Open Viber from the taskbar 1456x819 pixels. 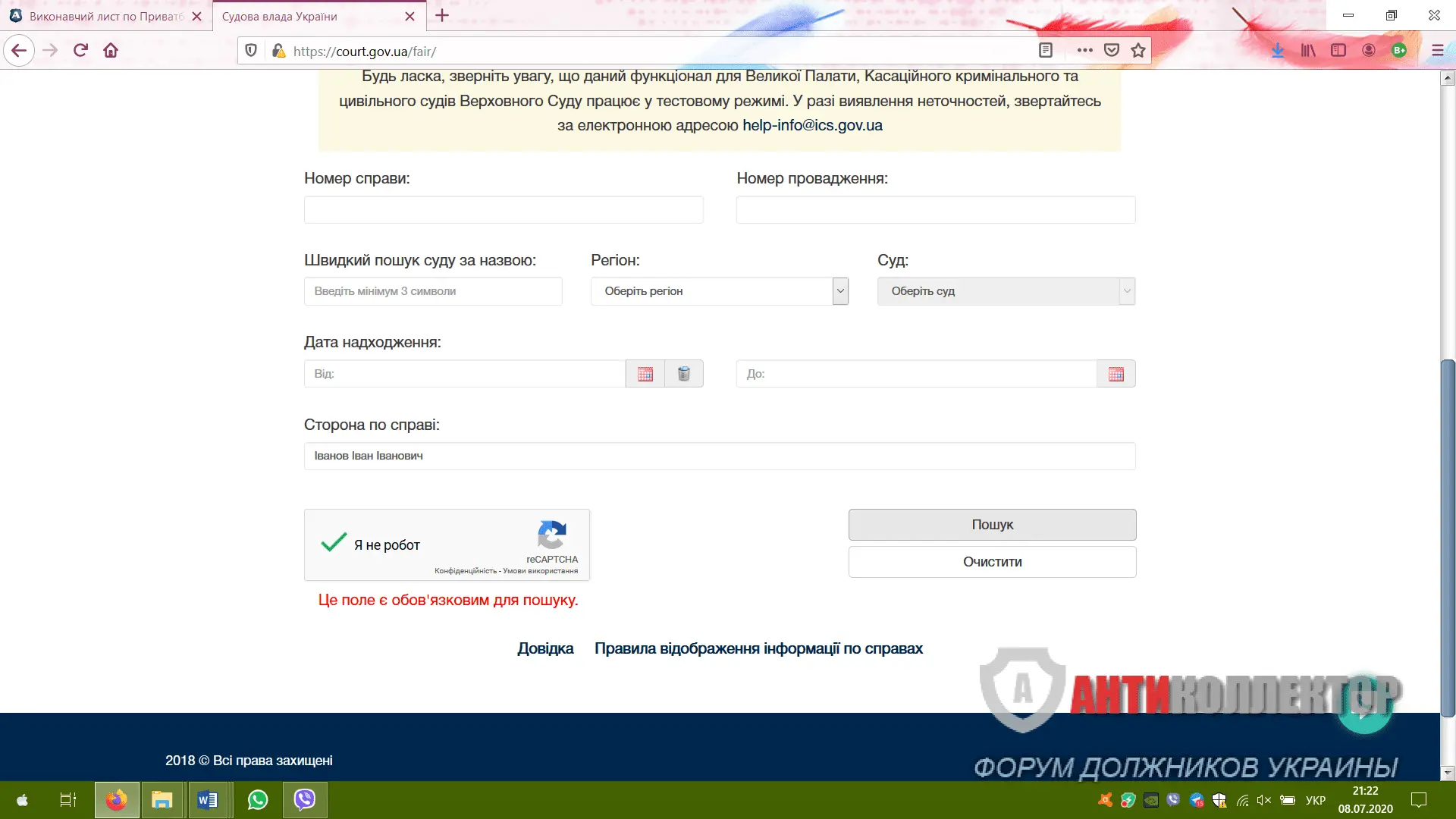click(x=305, y=800)
